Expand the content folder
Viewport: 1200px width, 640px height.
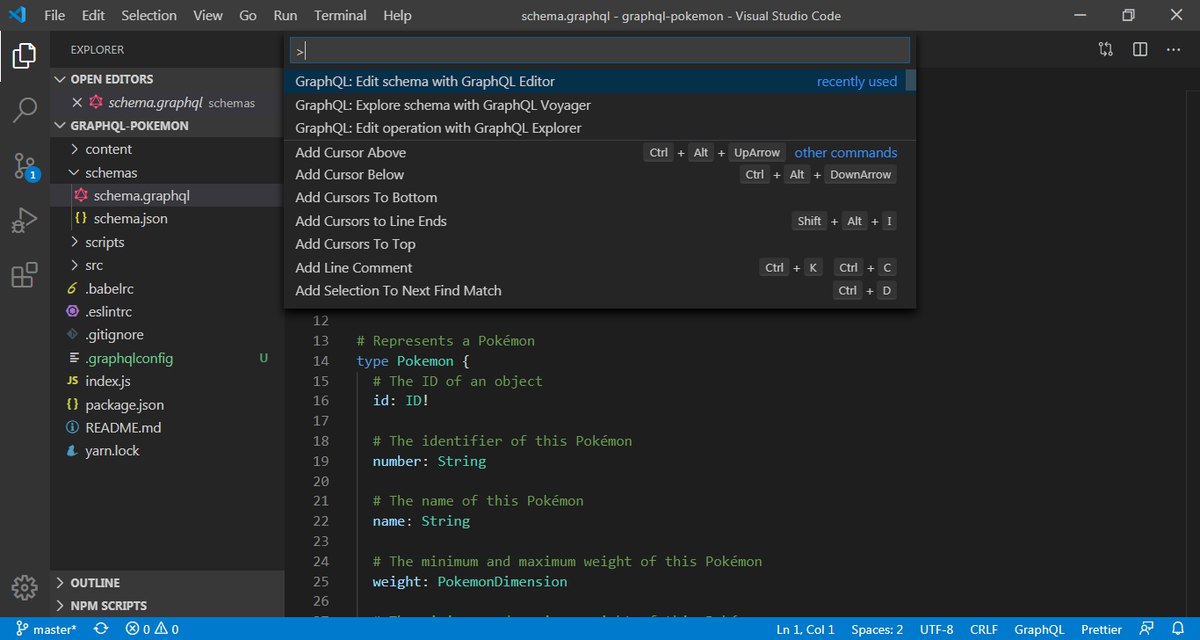(167, 149)
